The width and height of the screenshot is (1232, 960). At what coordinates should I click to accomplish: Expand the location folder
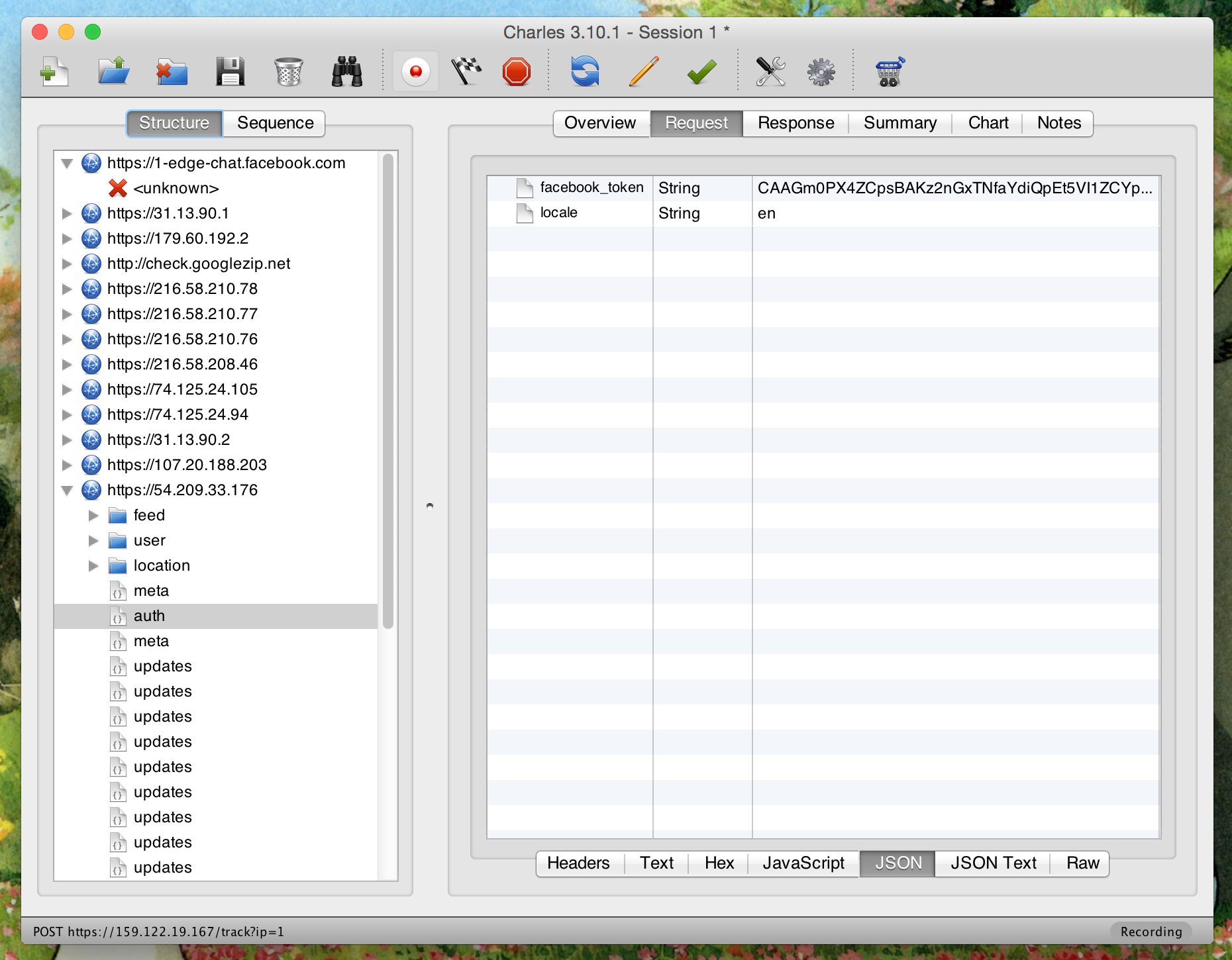(x=93, y=565)
